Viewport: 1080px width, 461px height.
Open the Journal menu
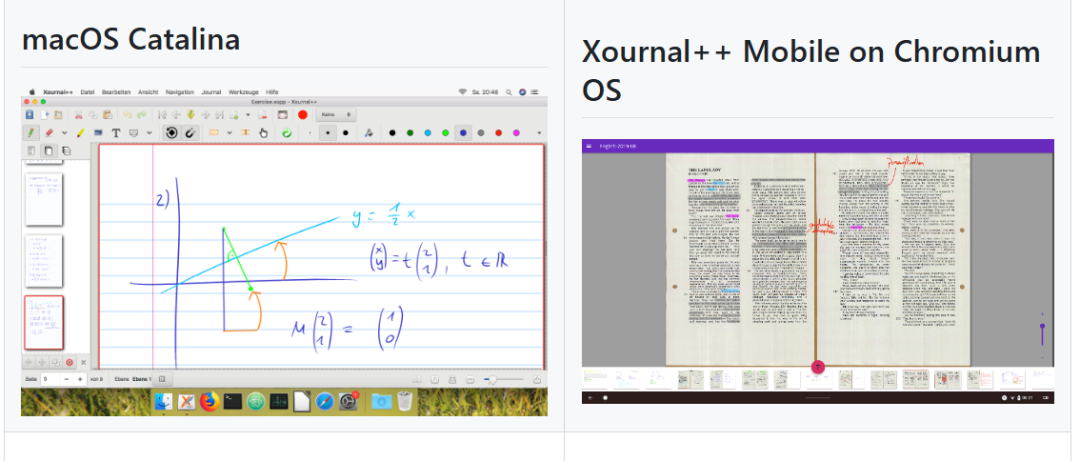(x=211, y=91)
